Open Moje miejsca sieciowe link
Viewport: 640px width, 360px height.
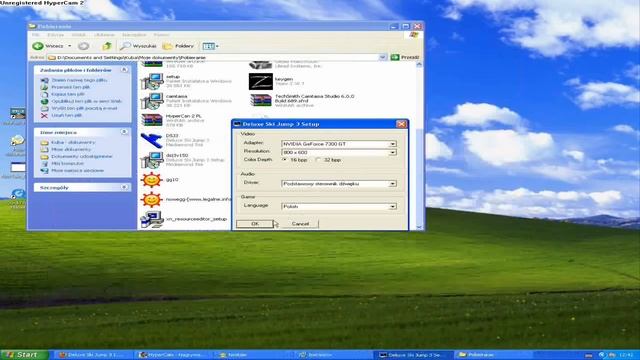tap(78, 171)
